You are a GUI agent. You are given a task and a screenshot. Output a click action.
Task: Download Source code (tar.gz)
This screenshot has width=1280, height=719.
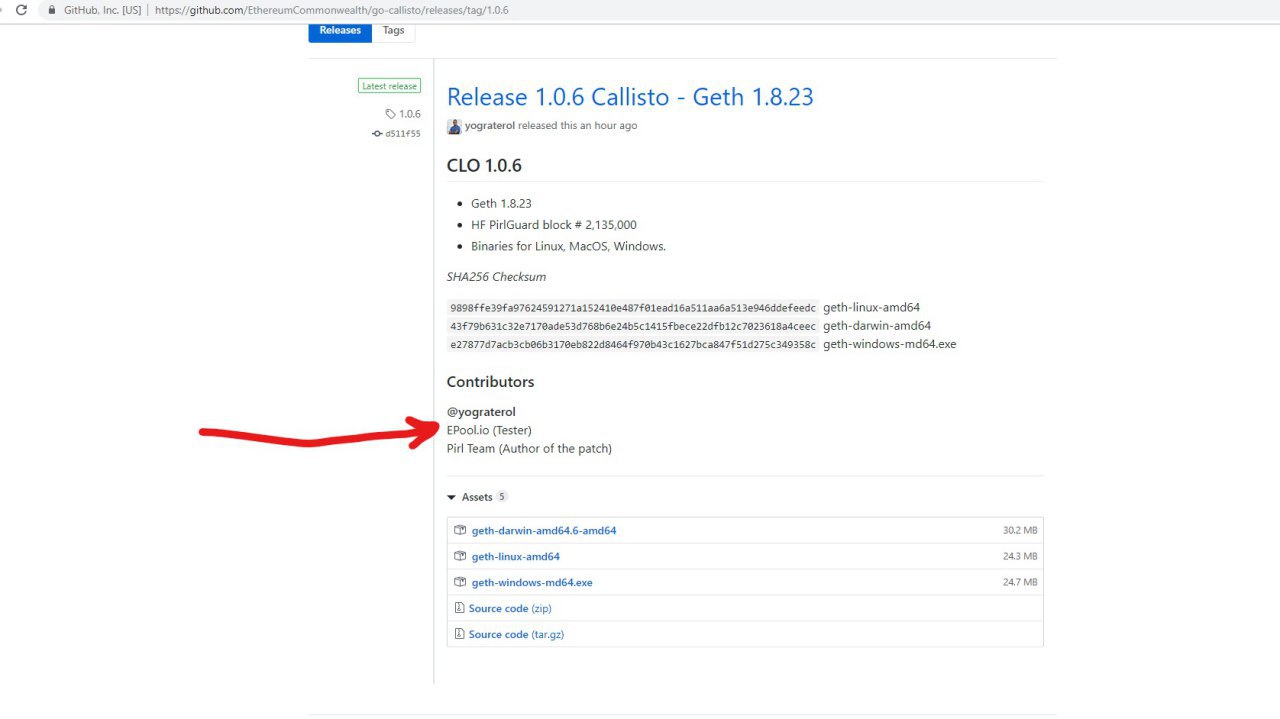[516, 635]
